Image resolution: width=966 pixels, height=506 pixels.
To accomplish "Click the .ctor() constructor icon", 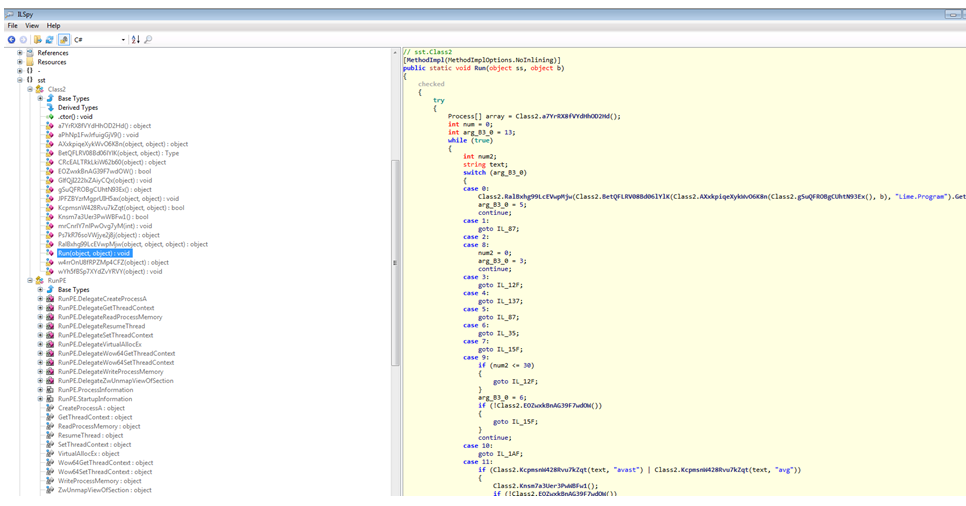I will [50, 116].
